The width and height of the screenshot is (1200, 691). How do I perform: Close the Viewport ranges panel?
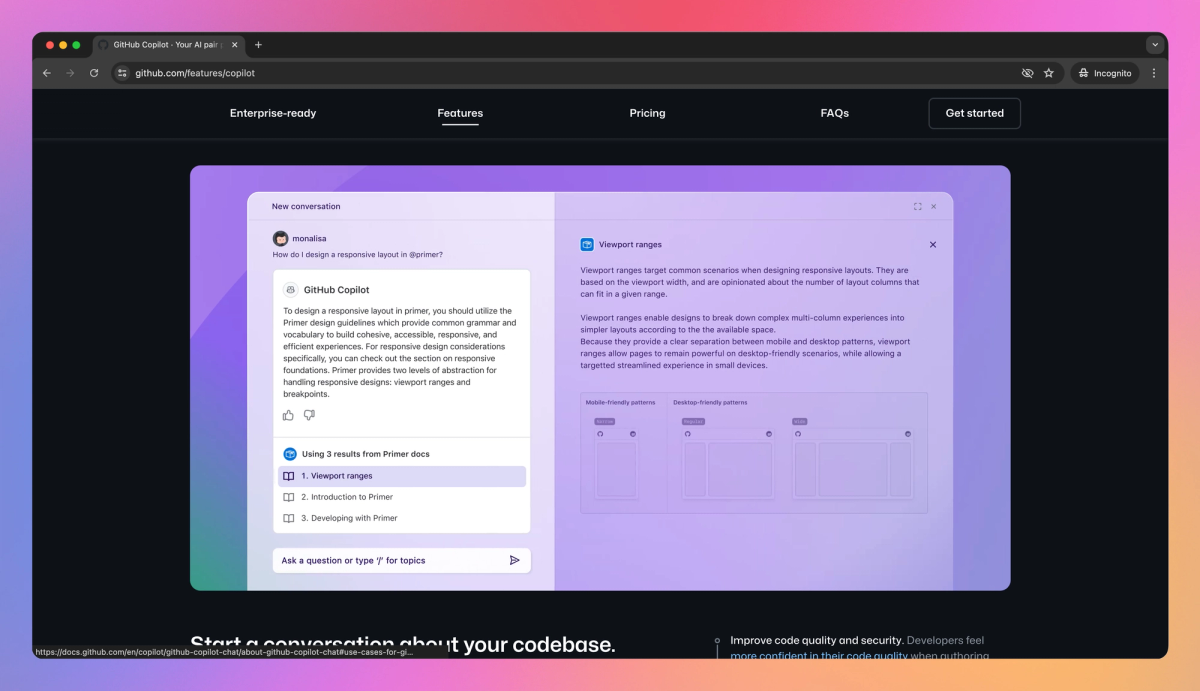tap(933, 244)
